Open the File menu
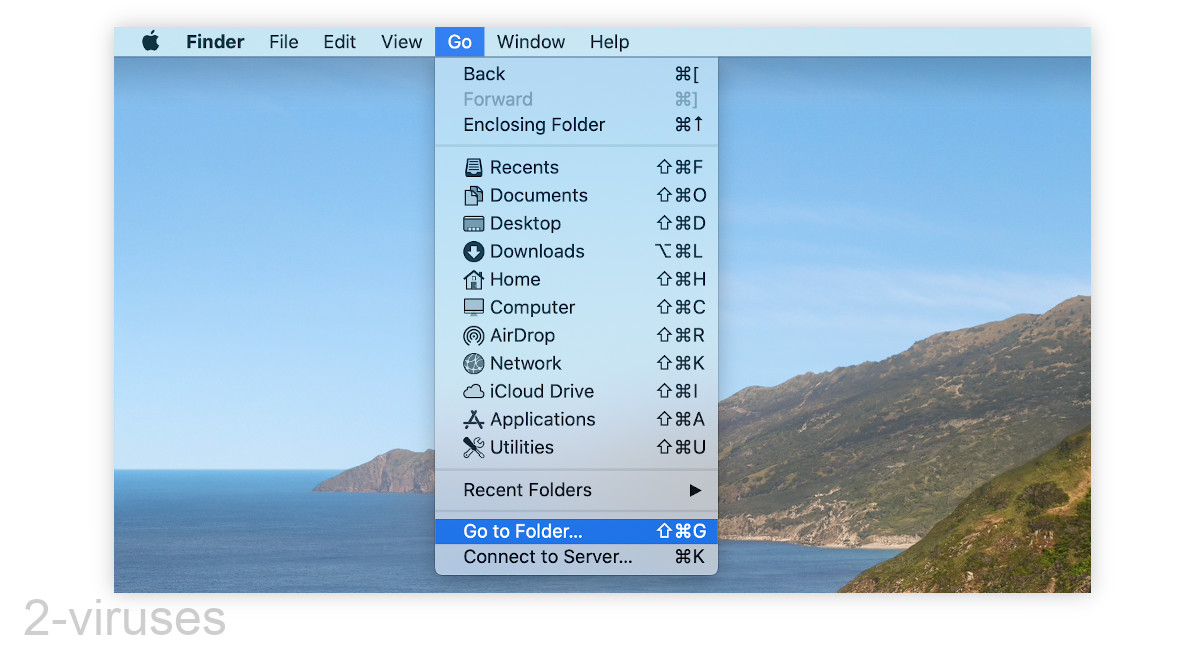Viewport: 1200px width, 647px height. tap(284, 42)
